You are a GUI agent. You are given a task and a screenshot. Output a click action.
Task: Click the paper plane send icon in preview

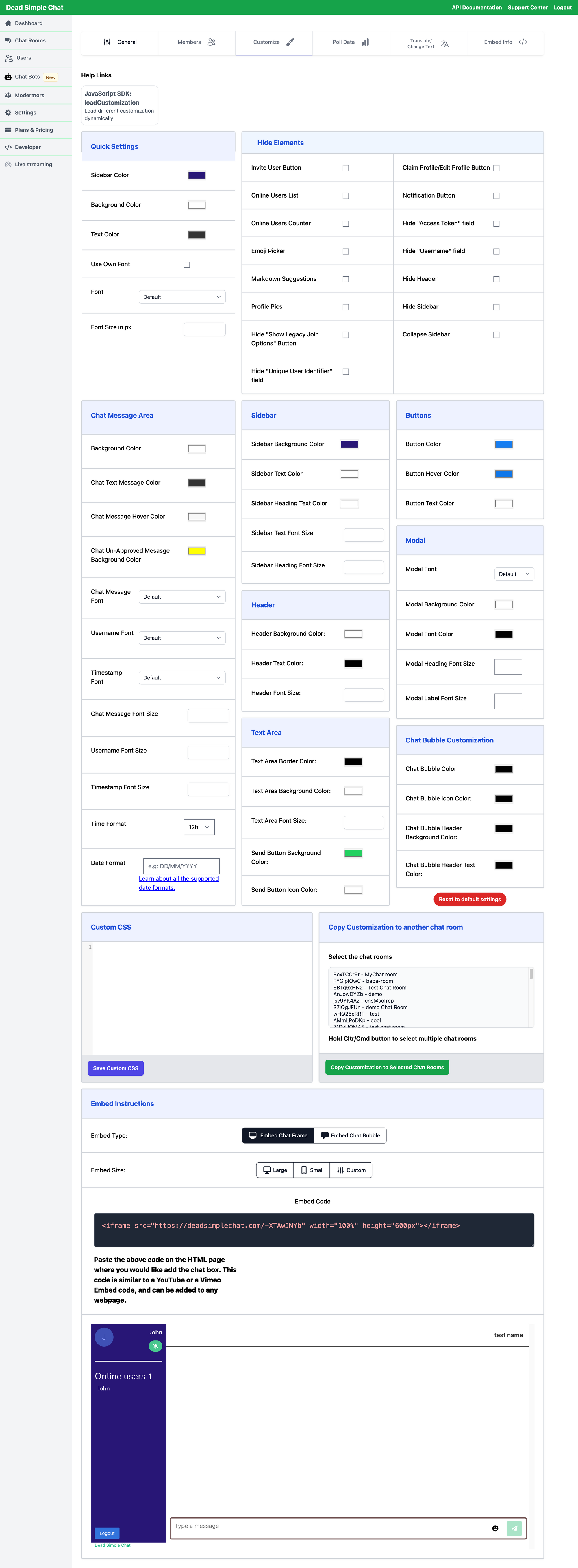point(515,1528)
